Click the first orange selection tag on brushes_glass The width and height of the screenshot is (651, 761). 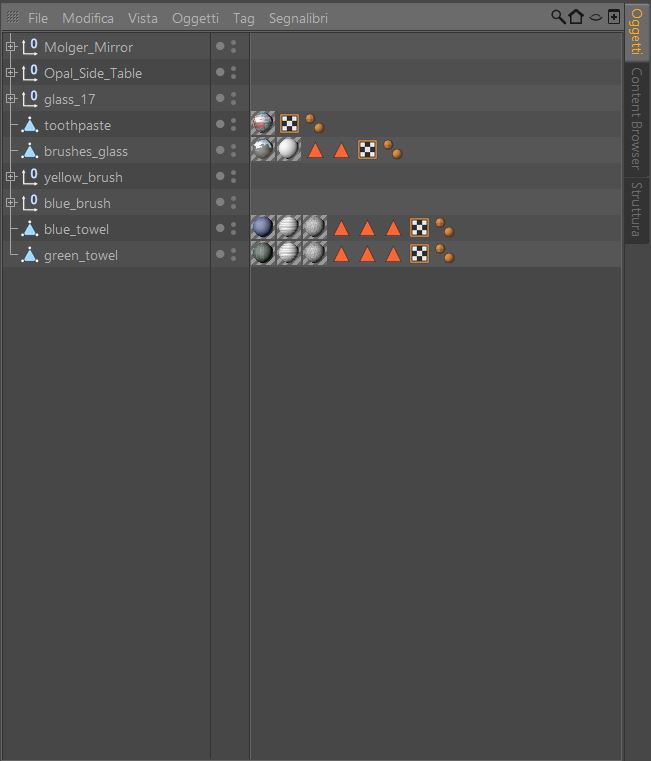pos(315,151)
